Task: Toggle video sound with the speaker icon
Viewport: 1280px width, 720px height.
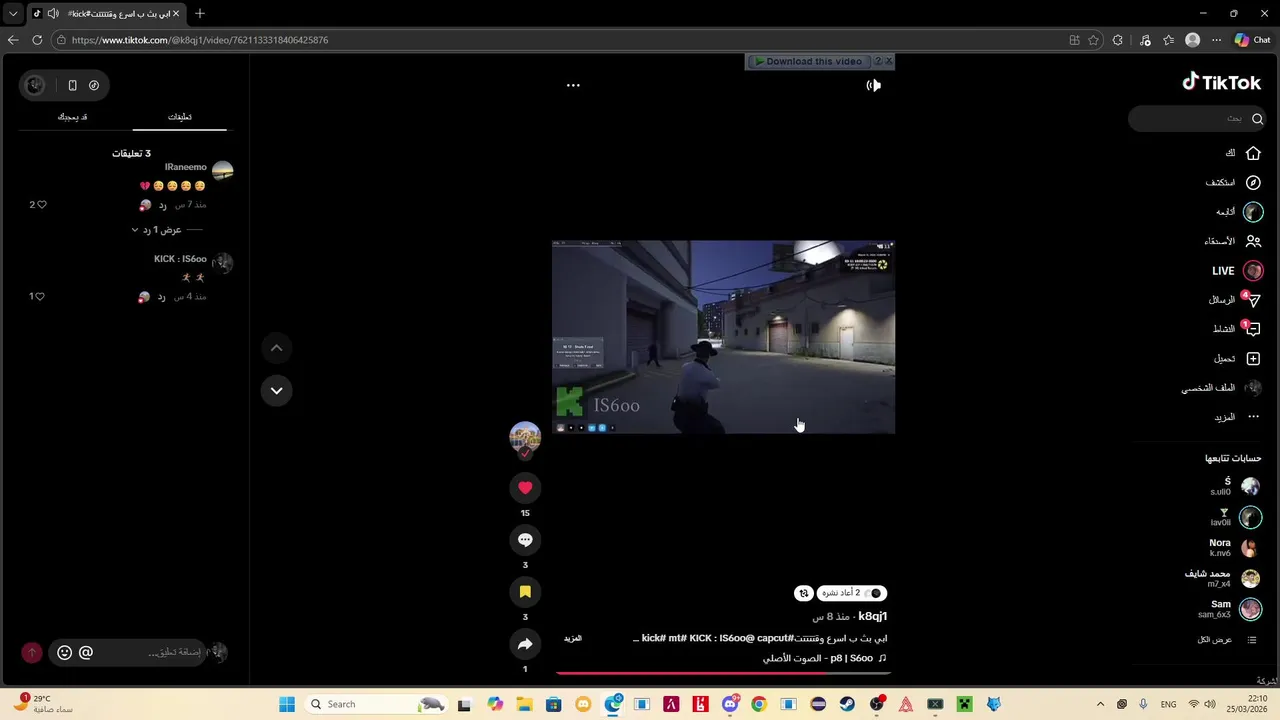Action: tap(873, 85)
